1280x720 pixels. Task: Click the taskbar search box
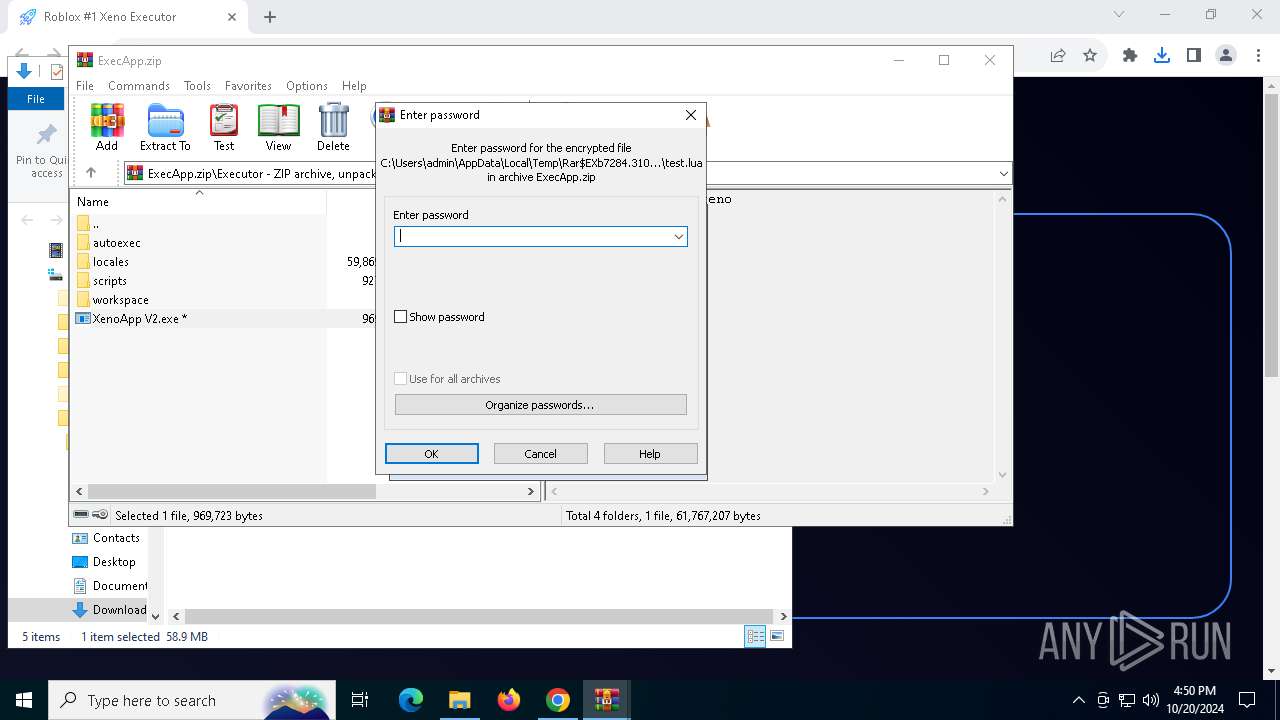pyautogui.click(x=192, y=700)
